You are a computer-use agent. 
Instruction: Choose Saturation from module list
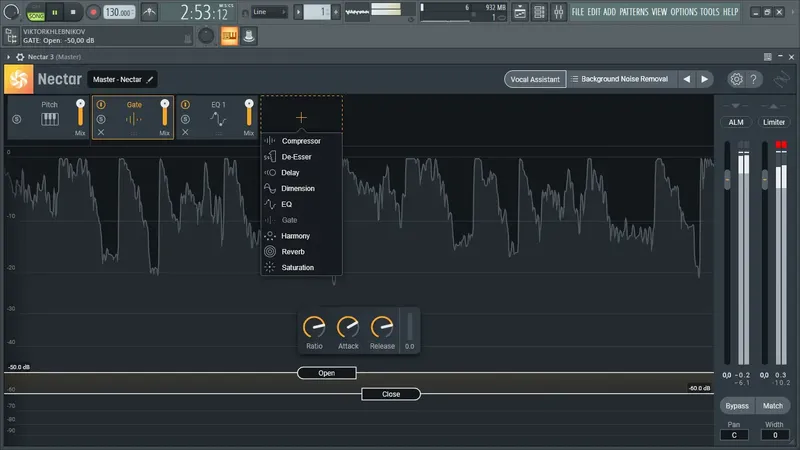(x=301, y=267)
